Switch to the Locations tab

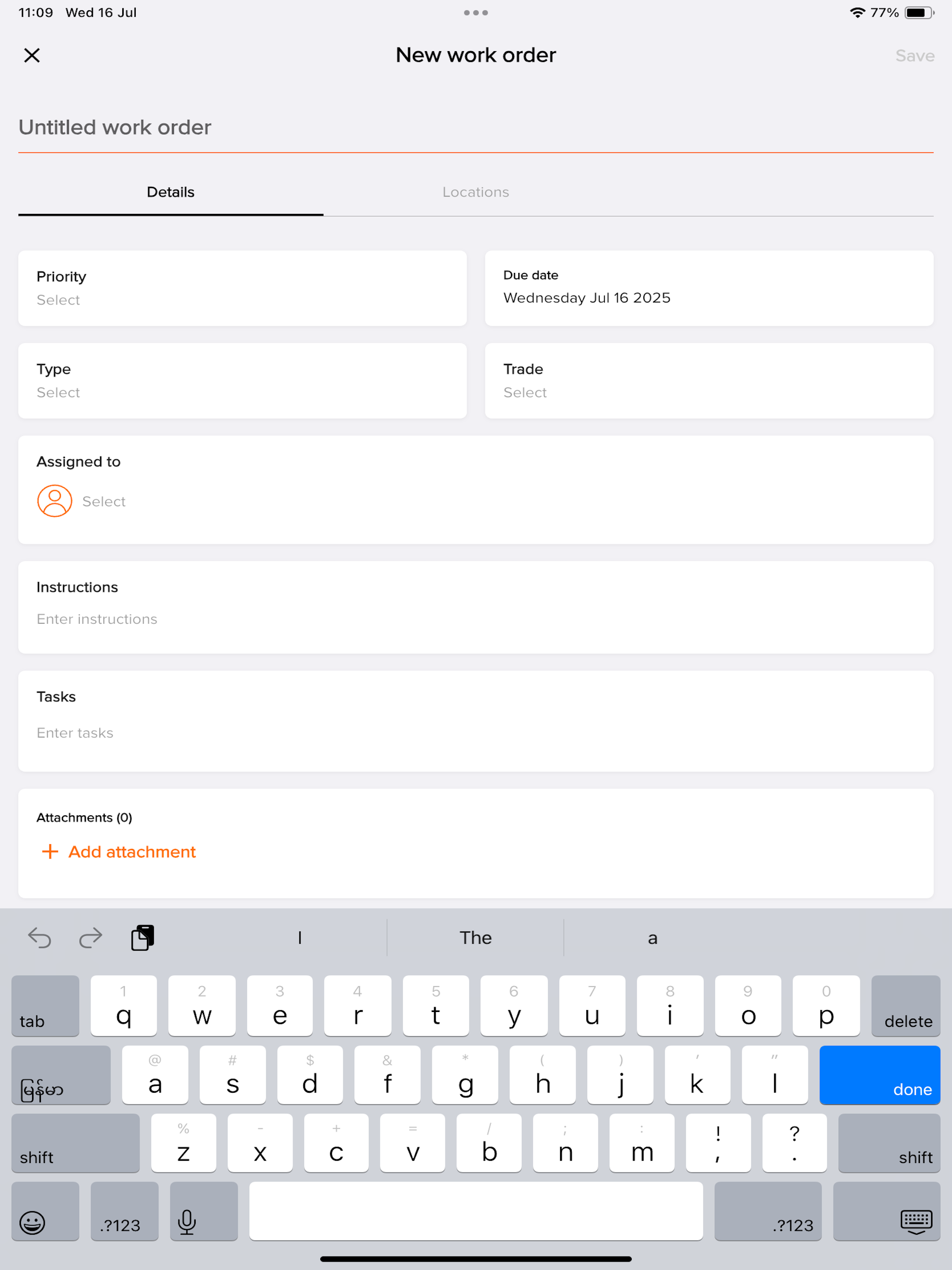point(476,192)
